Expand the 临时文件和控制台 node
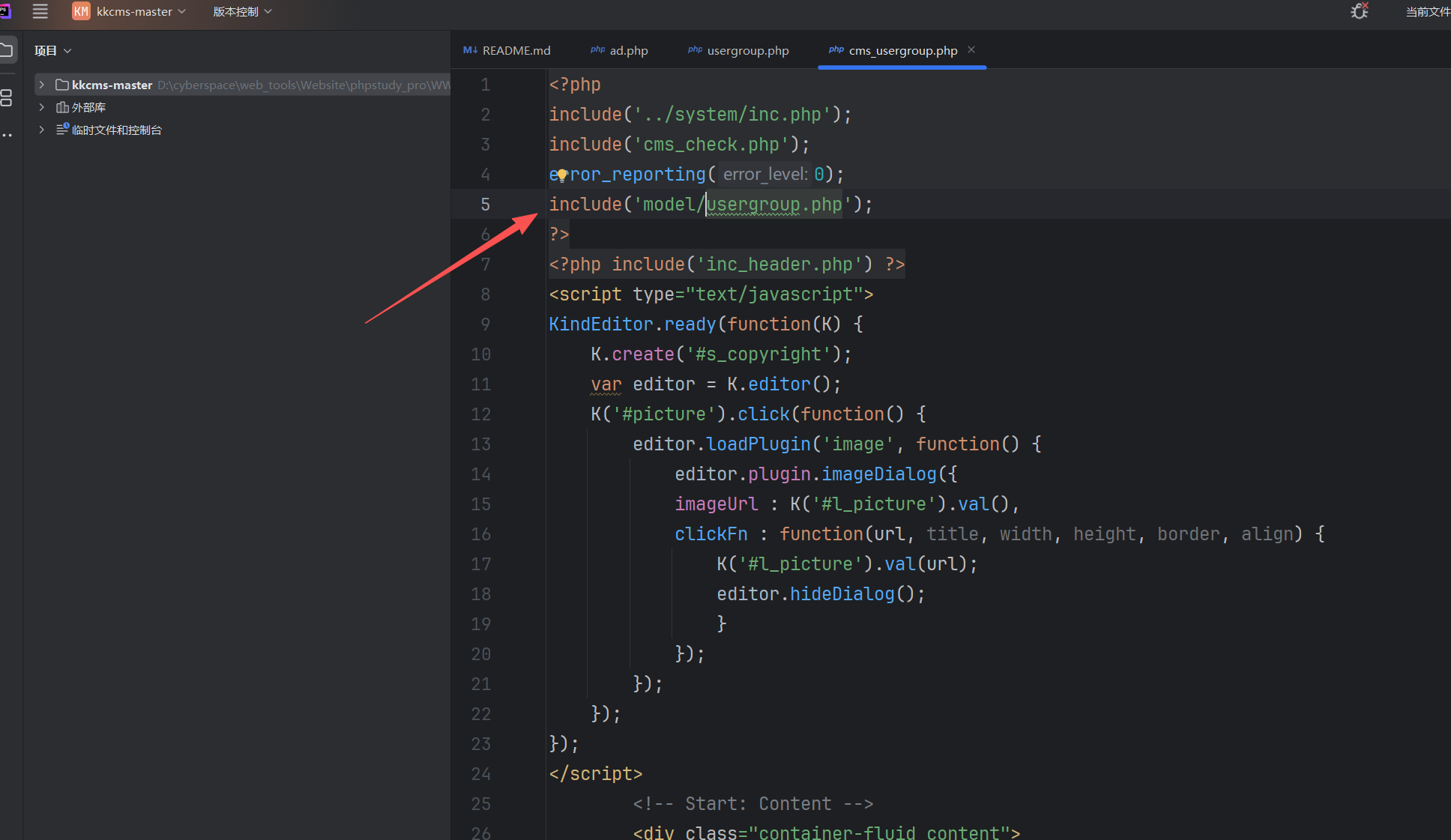This screenshot has height=840, width=1451. click(42, 130)
